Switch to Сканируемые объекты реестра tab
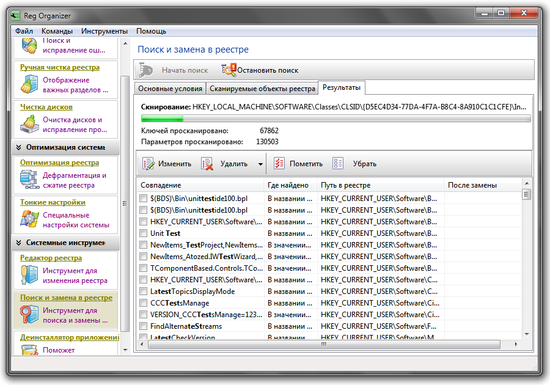This screenshot has width=550, height=385. 262,88
